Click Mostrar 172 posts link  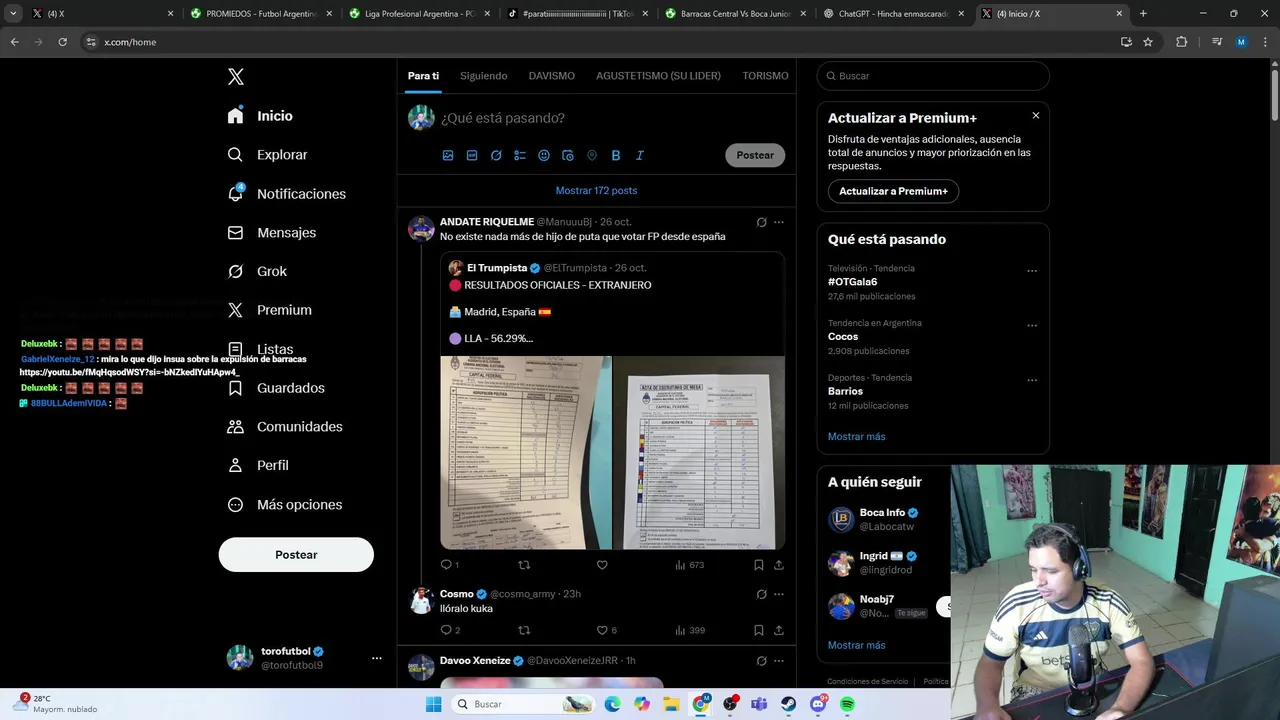(x=596, y=190)
